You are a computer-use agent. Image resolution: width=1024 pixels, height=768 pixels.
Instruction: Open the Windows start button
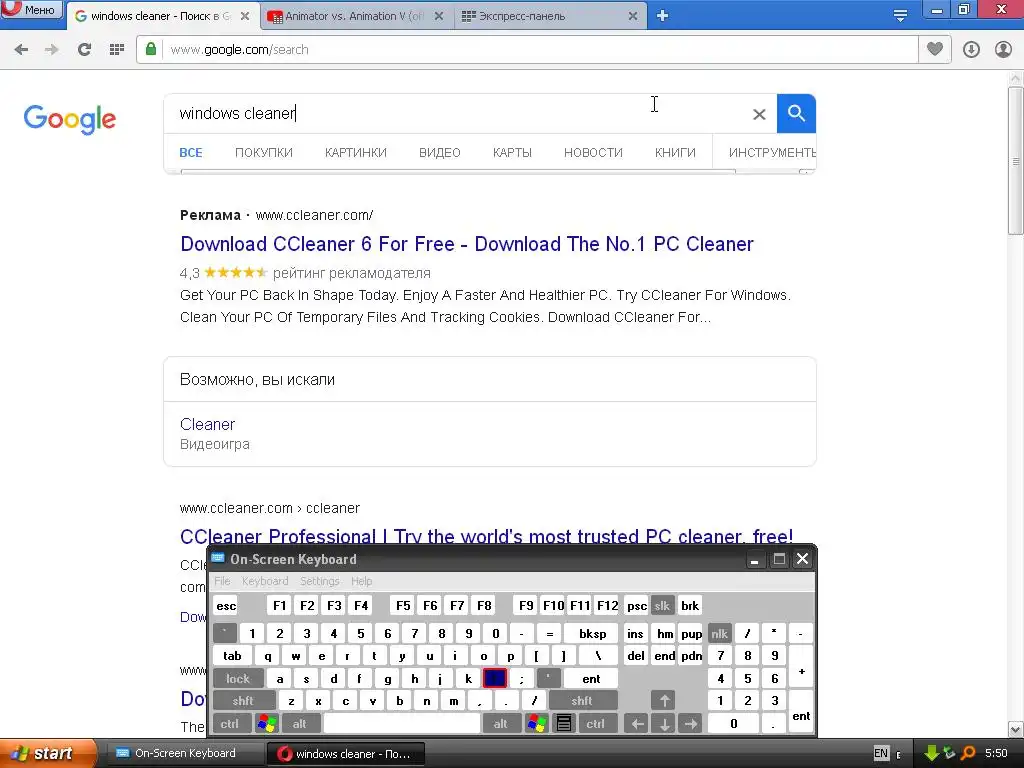[x=48, y=754]
